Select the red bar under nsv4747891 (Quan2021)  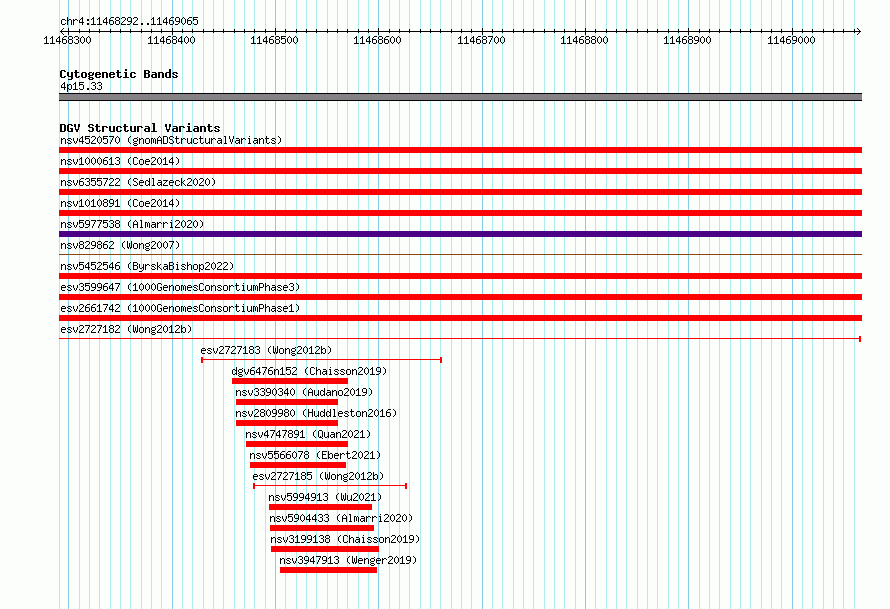click(297, 444)
